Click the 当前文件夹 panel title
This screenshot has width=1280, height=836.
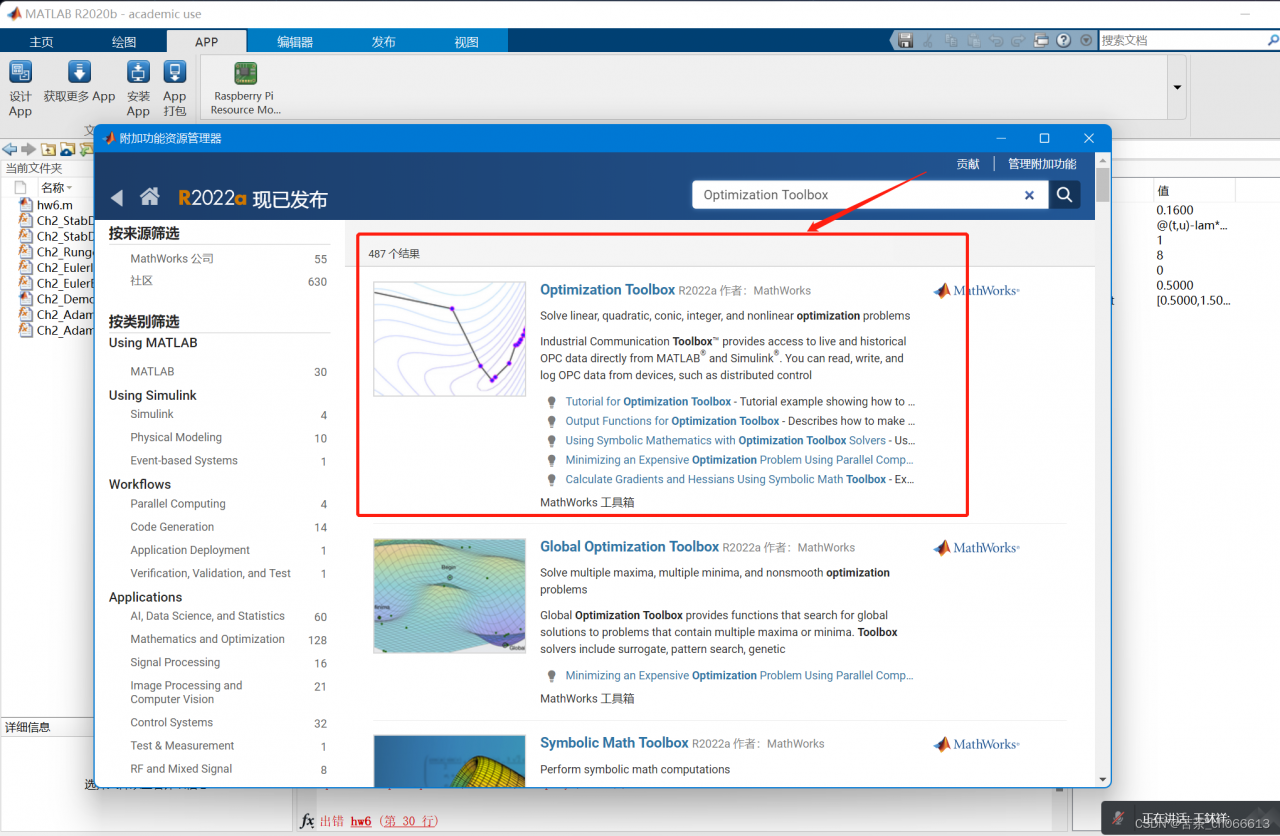[x=34, y=168]
